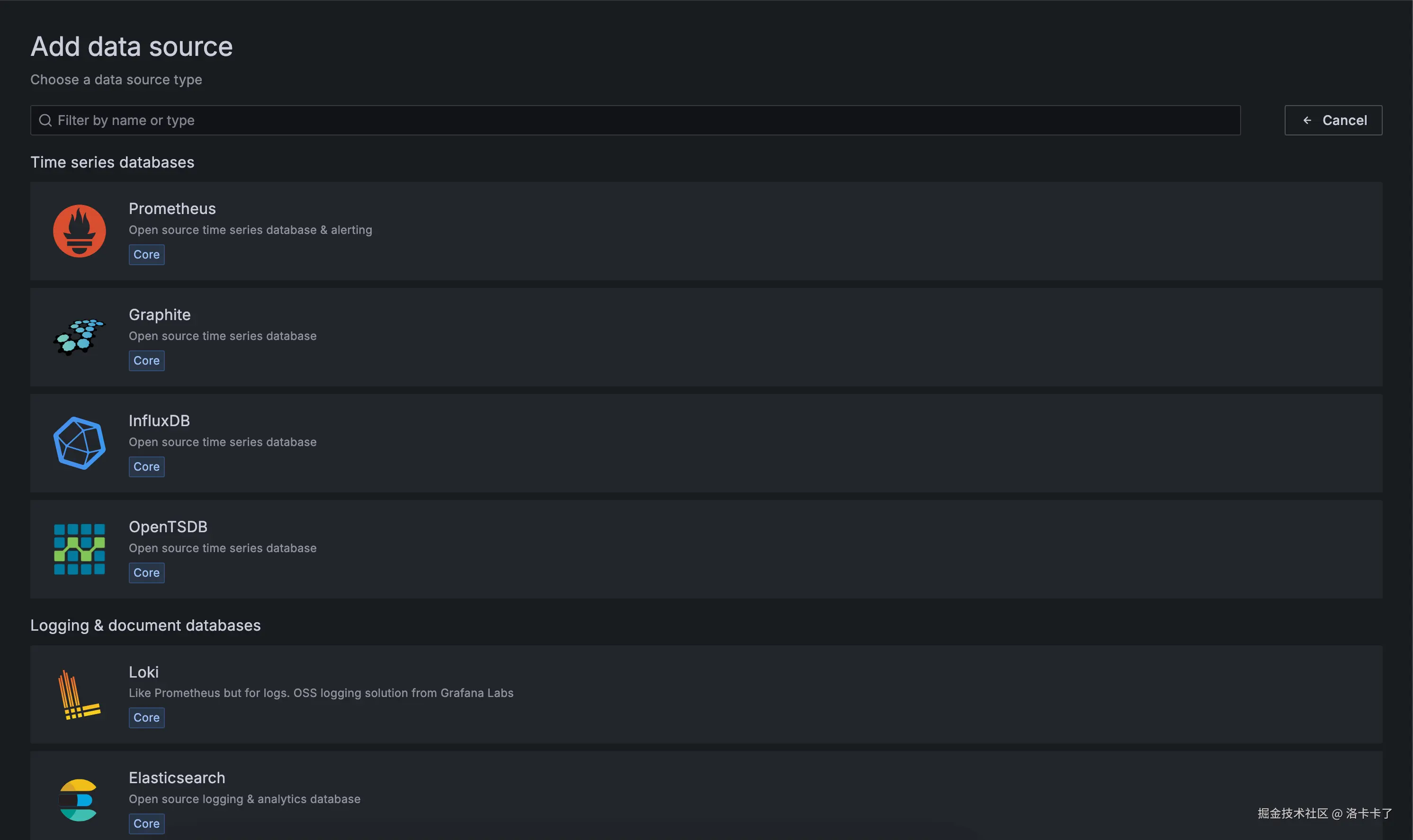Click Loki's description about Grafana Labs
The width and height of the screenshot is (1413, 840).
coord(321,693)
